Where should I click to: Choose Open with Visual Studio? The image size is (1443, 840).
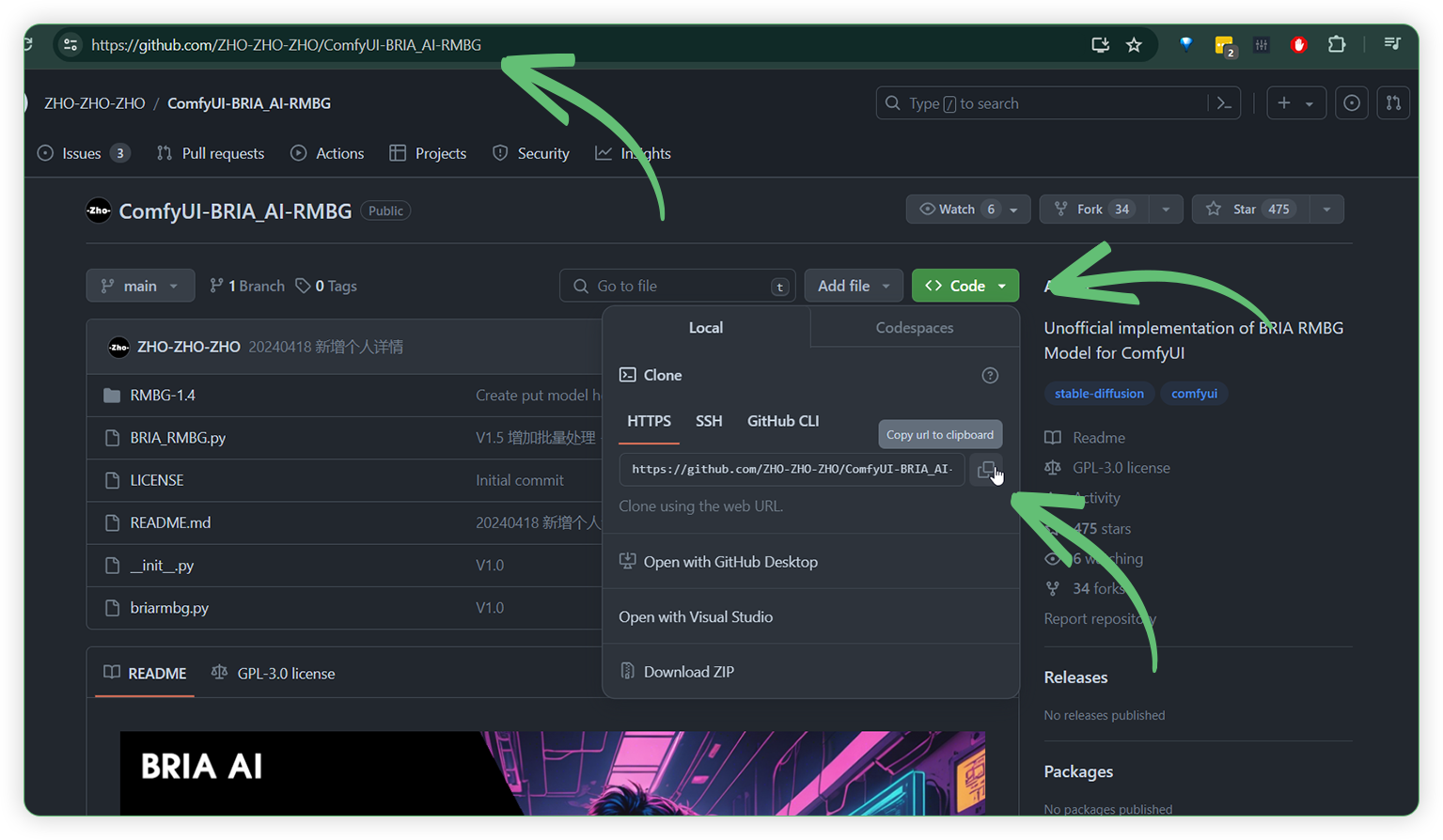tap(696, 616)
